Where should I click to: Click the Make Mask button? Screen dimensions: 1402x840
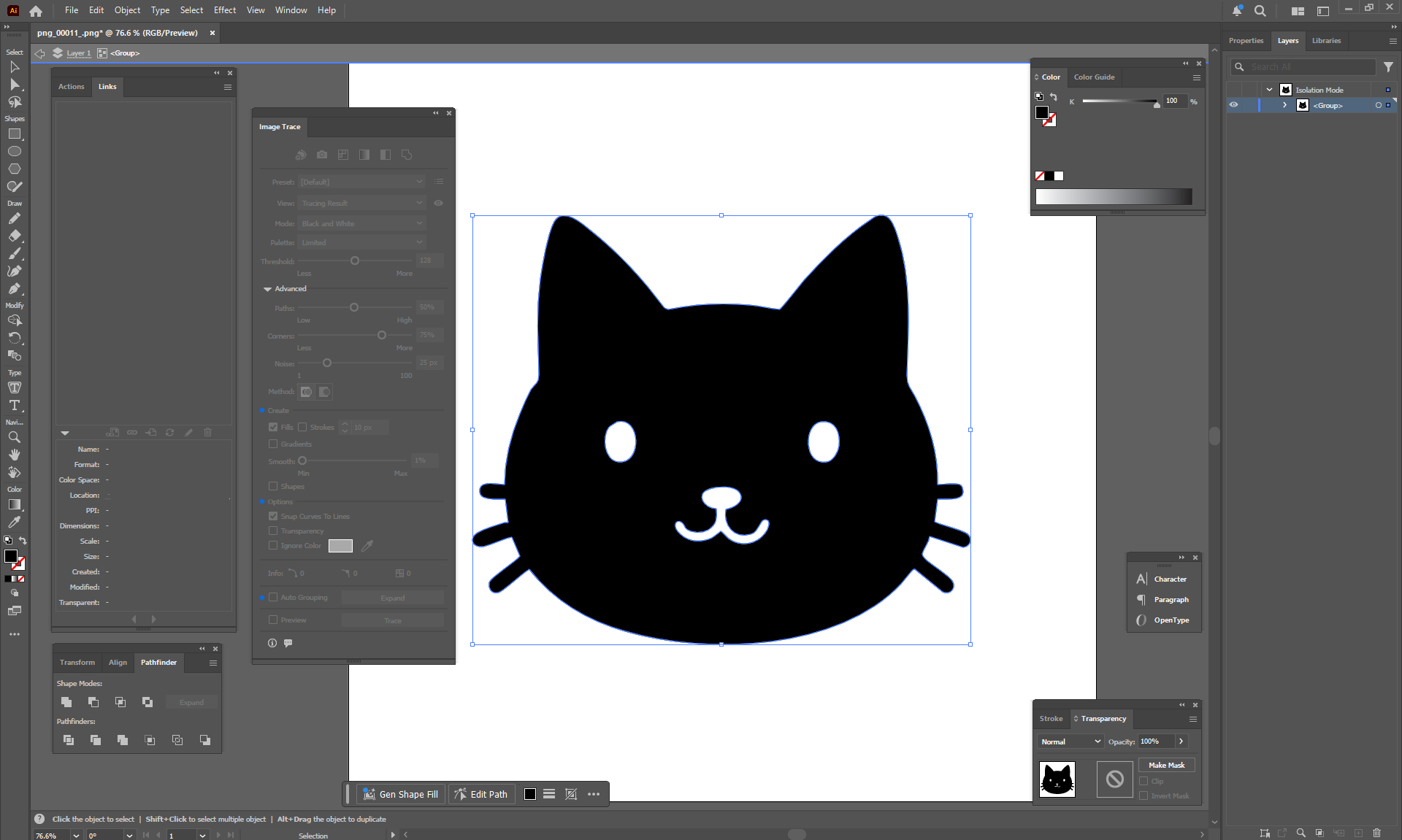pyautogui.click(x=1166, y=765)
